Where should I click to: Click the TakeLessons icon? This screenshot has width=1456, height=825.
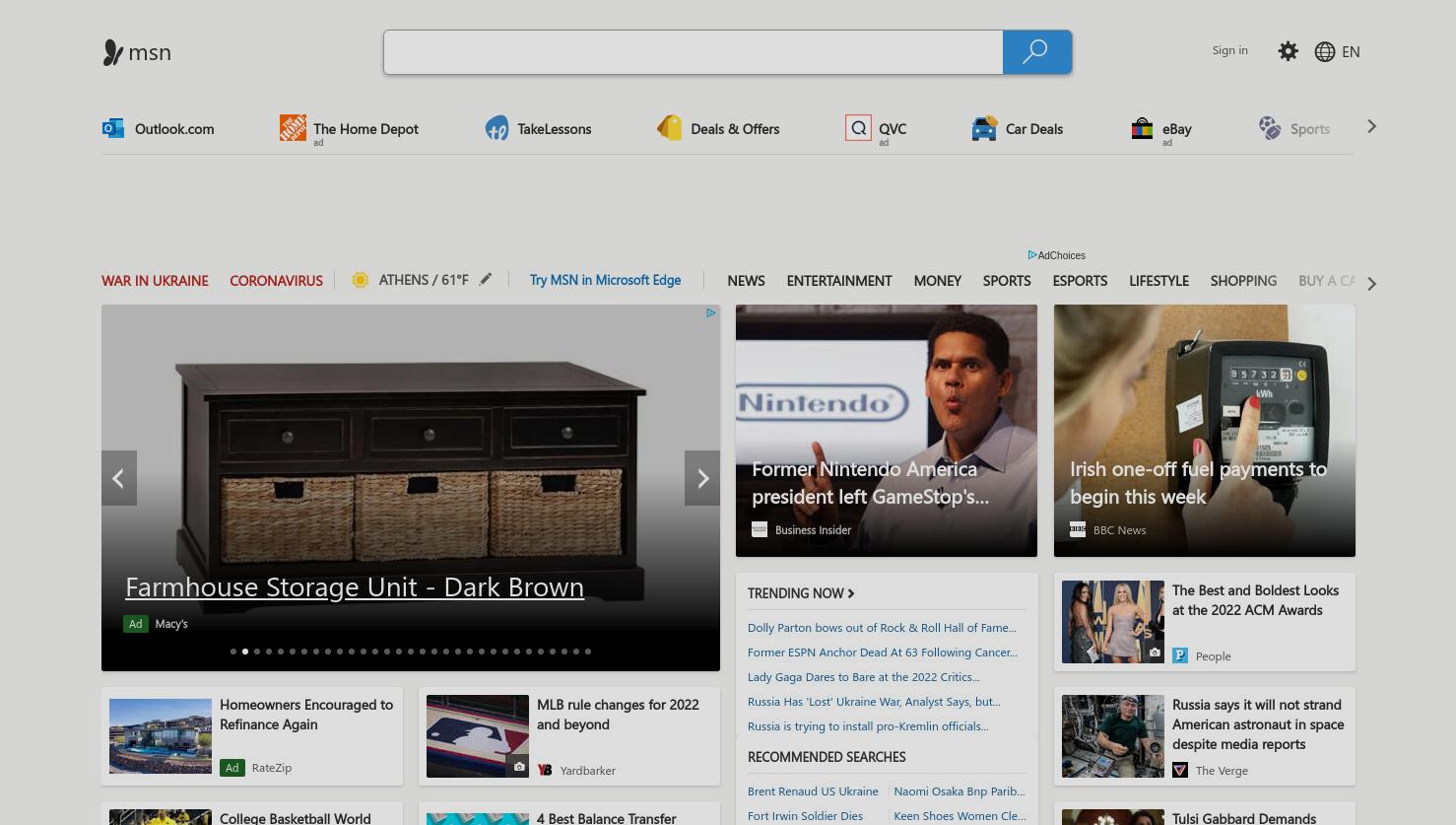[x=496, y=128]
